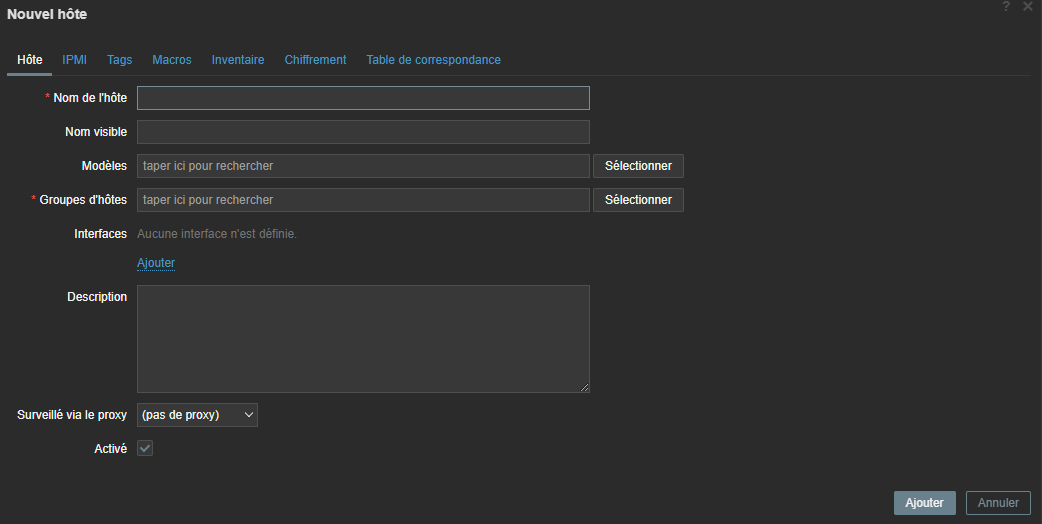1042x524 pixels.
Task: Click the Groupes d'hôtes search field
Action: 363,200
